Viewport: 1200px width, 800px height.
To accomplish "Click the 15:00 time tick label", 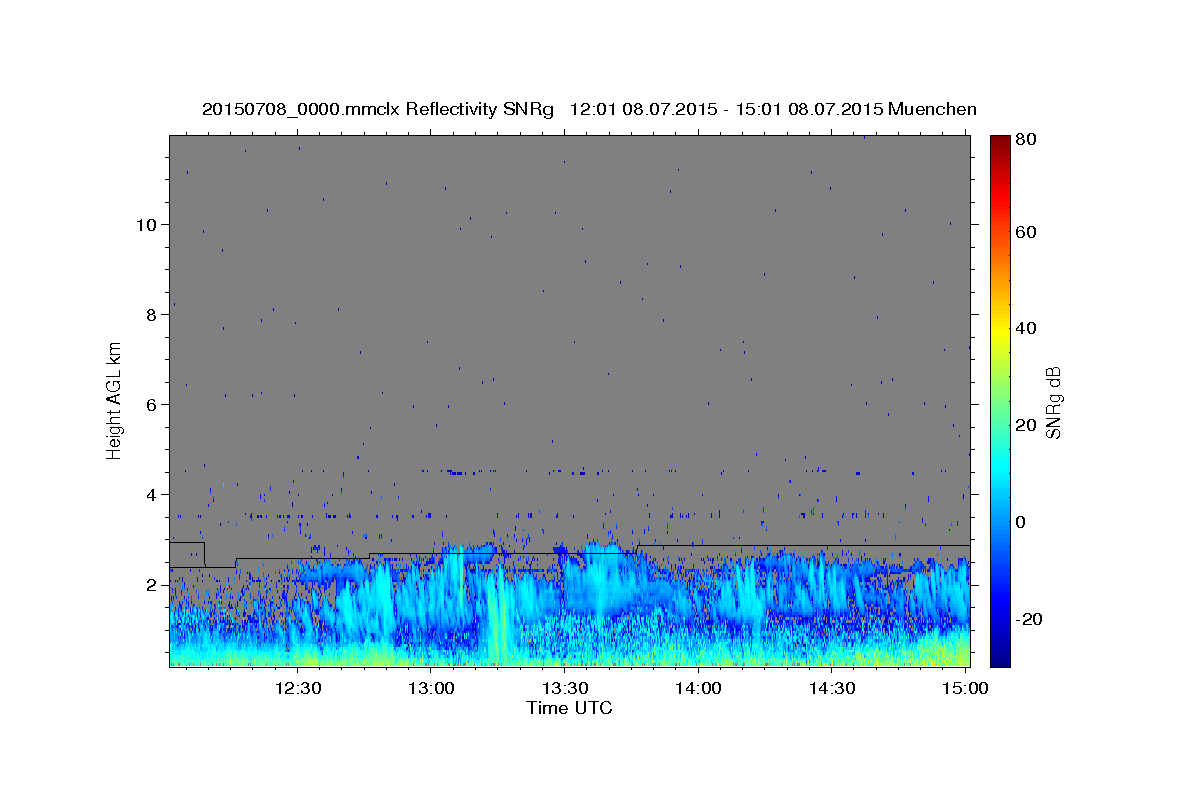I will click(964, 689).
